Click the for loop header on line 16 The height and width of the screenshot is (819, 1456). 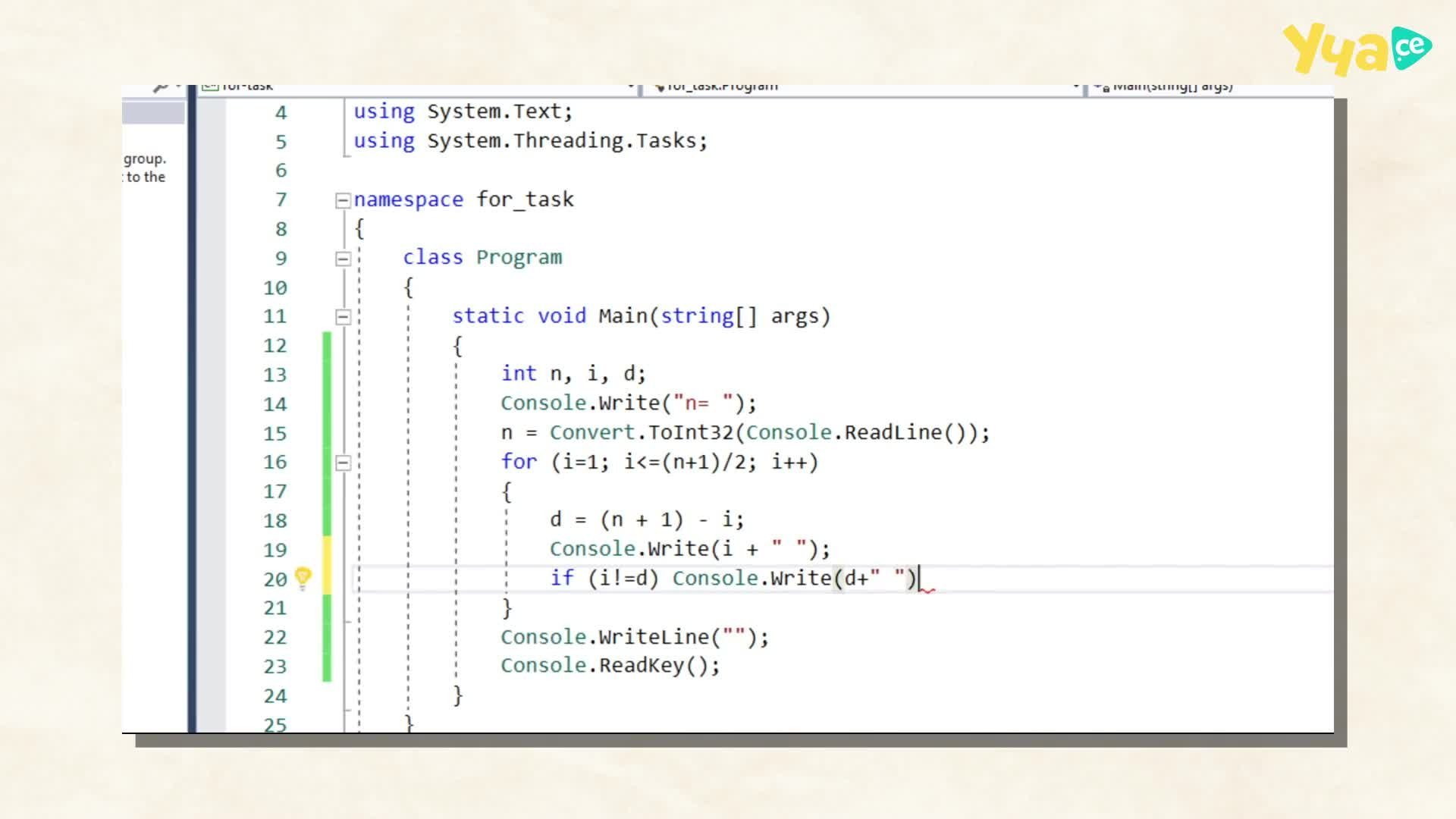[x=660, y=462]
